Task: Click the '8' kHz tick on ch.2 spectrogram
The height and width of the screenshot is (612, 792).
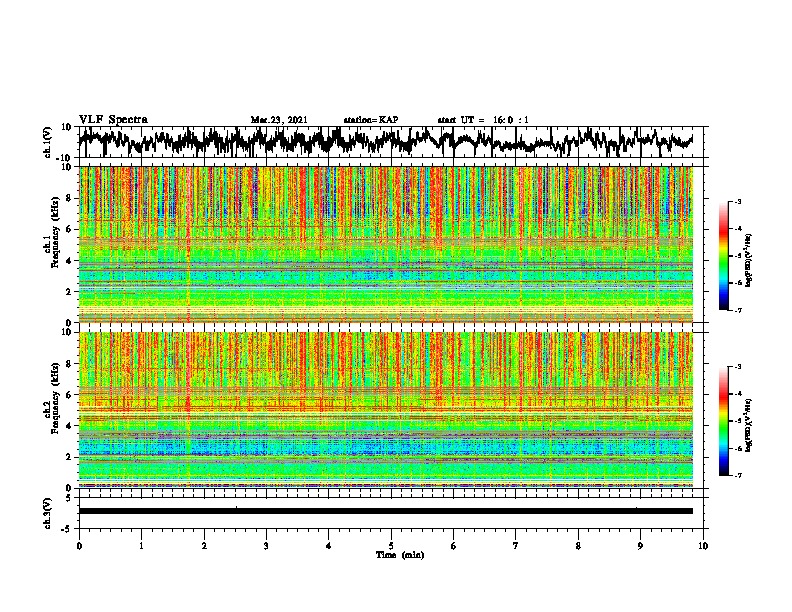Action: 70,364
